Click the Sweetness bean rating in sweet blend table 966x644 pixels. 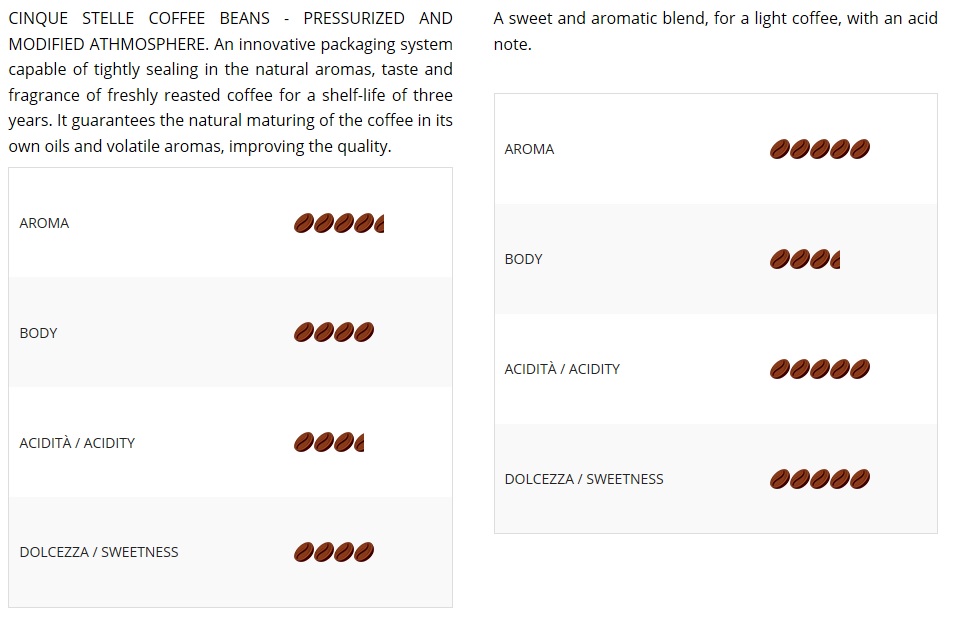click(819, 479)
